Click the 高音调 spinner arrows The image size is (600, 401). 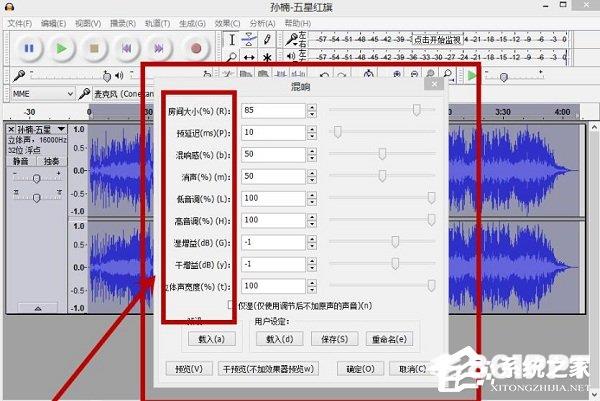click(x=312, y=220)
